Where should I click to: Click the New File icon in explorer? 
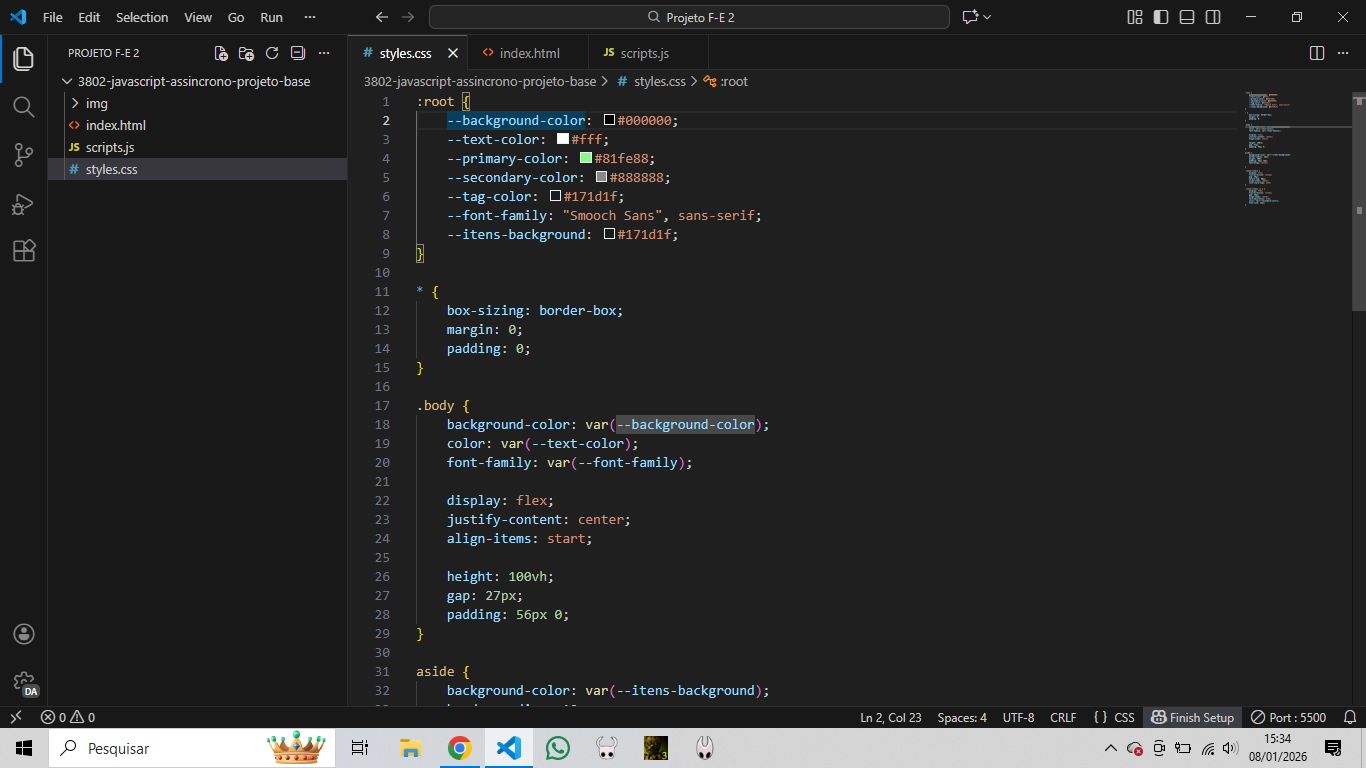[x=221, y=53]
